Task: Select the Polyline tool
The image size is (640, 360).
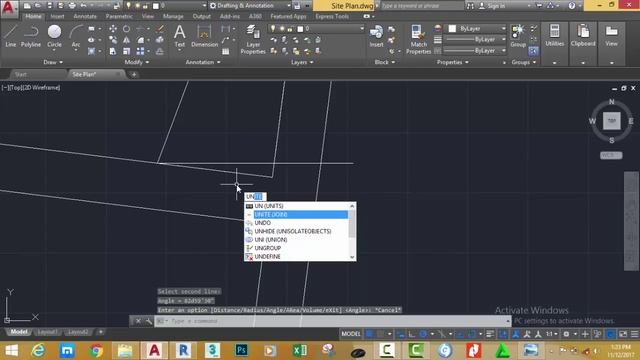Action: (x=31, y=36)
